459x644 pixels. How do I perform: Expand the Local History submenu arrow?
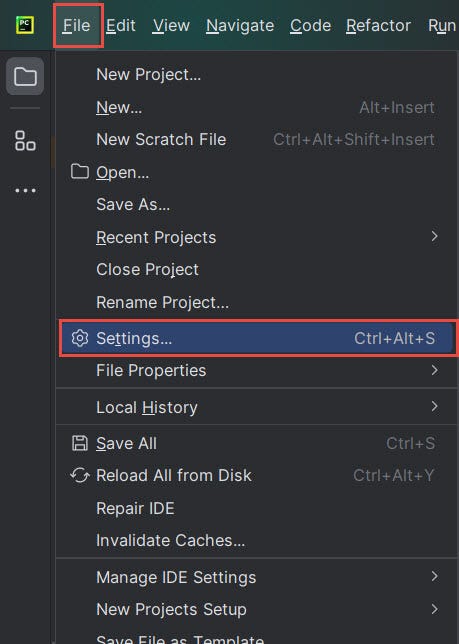[434, 407]
